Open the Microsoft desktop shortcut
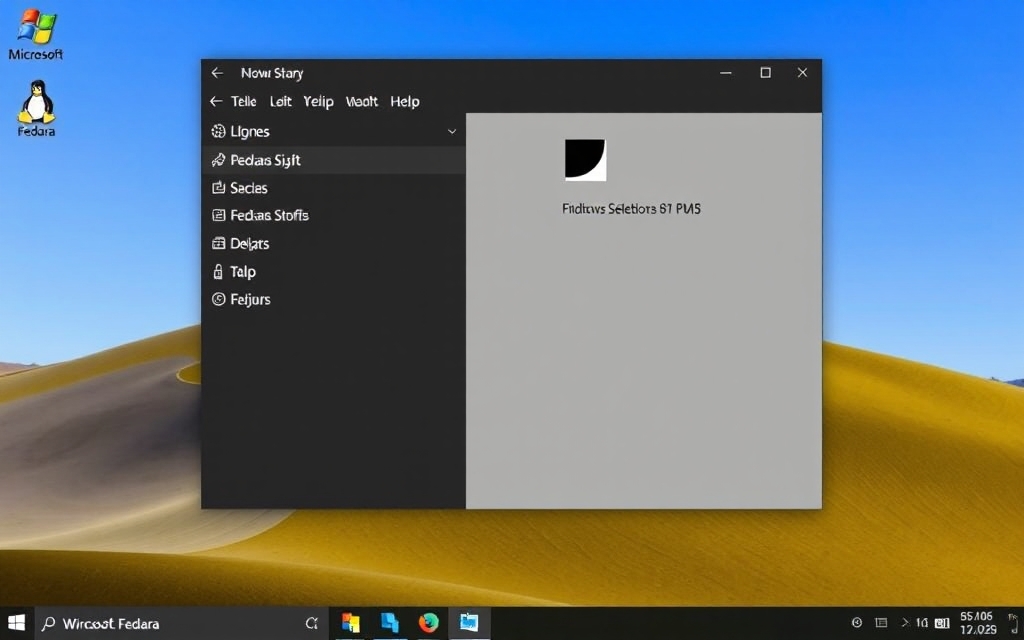 35,35
